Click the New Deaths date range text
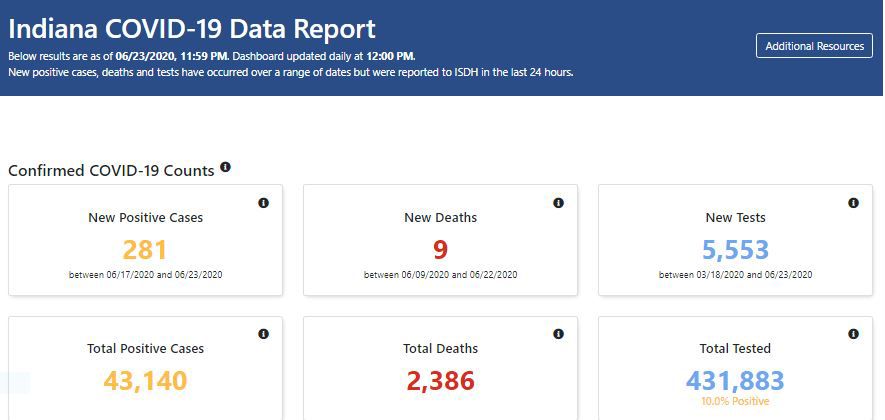The image size is (885, 420). click(x=441, y=275)
